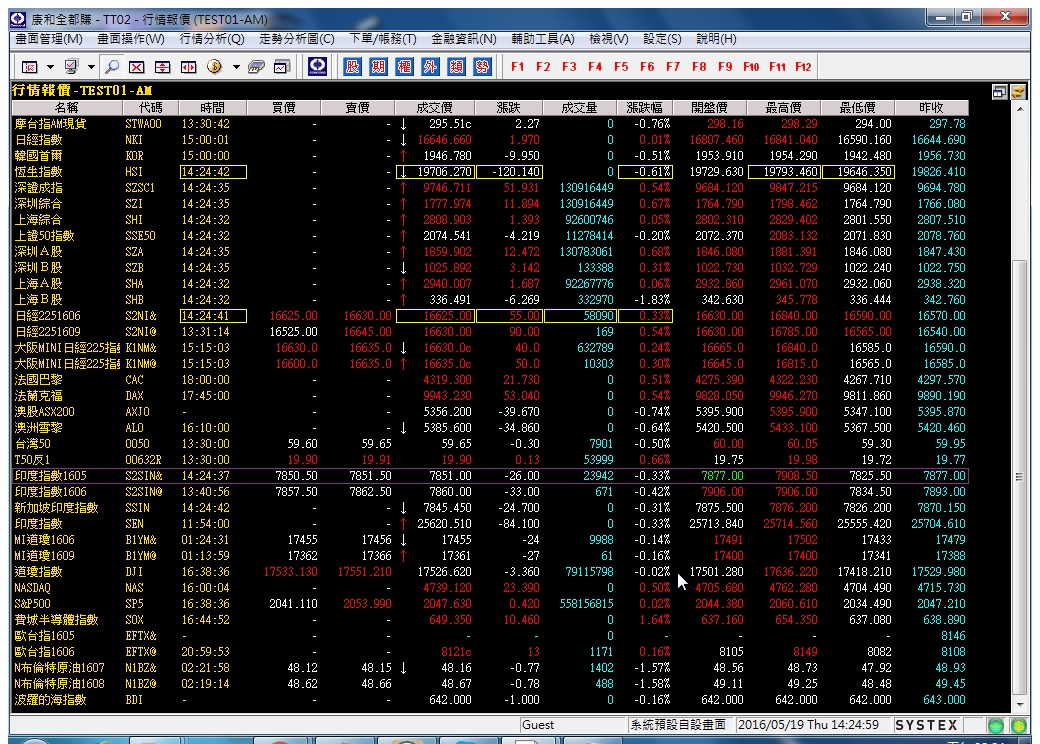Screen dimensions: 1040x744
Task: Select the 恆生指數 row name
Action: (x=38, y=172)
